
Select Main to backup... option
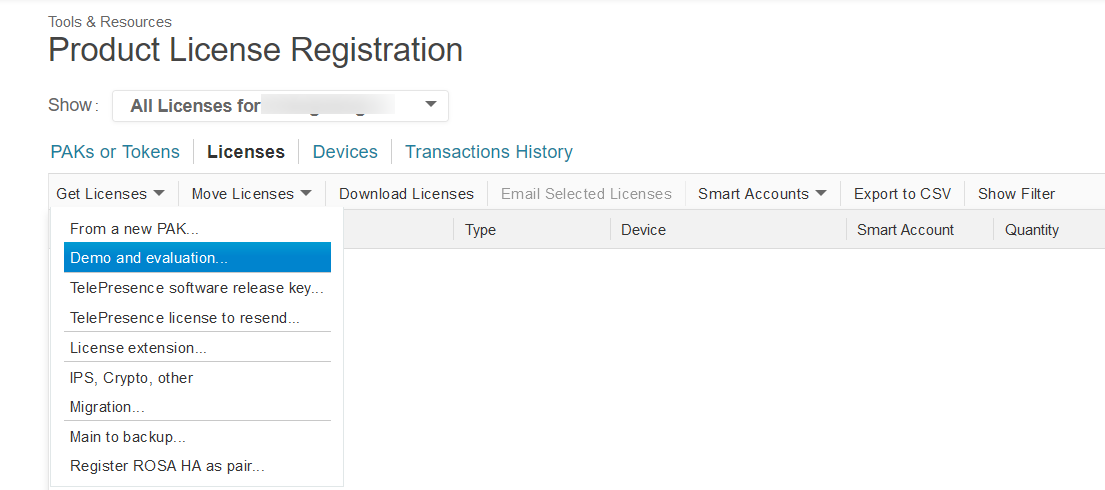197,436
